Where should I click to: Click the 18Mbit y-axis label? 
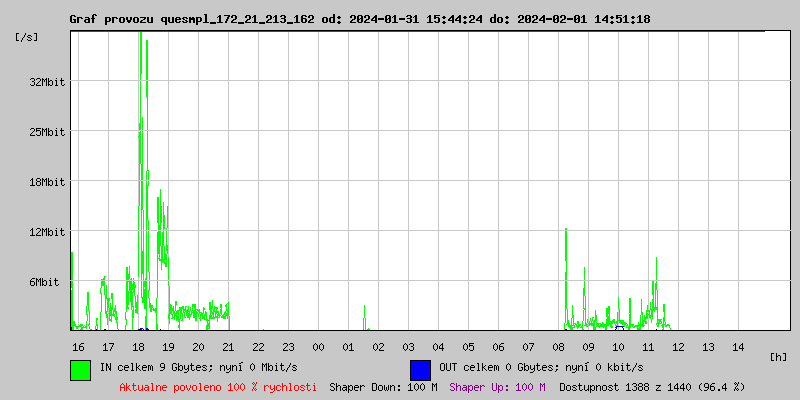pyautogui.click(x=47, y=182)
